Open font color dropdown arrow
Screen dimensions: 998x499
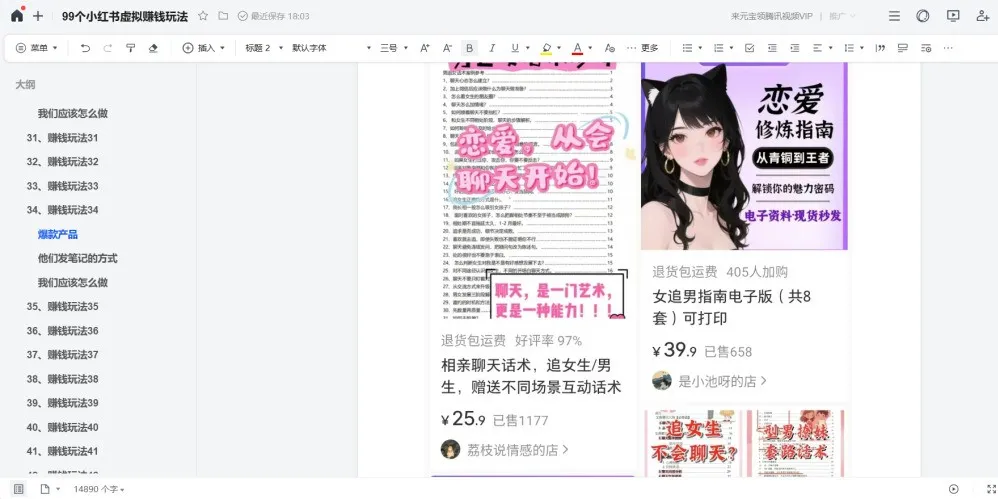(590, 48)
